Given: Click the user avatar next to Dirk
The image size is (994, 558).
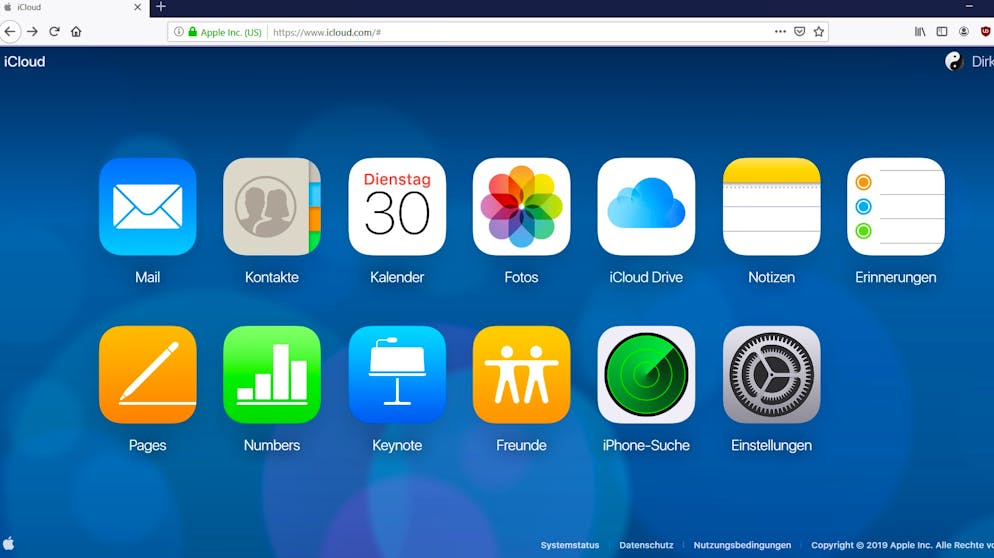Looking at the screenshot, I should [953, 62].
